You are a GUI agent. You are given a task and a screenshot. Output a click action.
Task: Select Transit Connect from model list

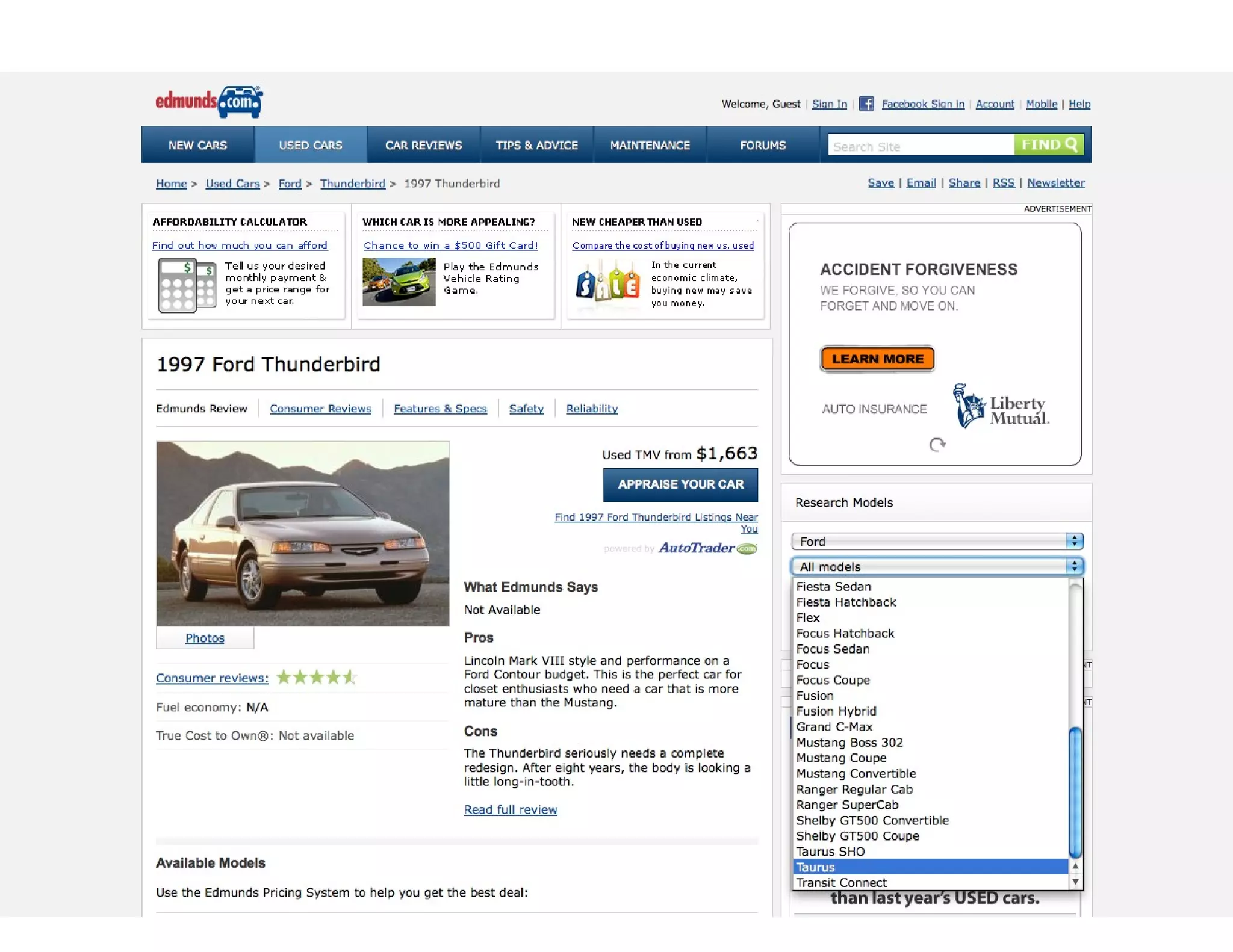[x=931, y=882]
